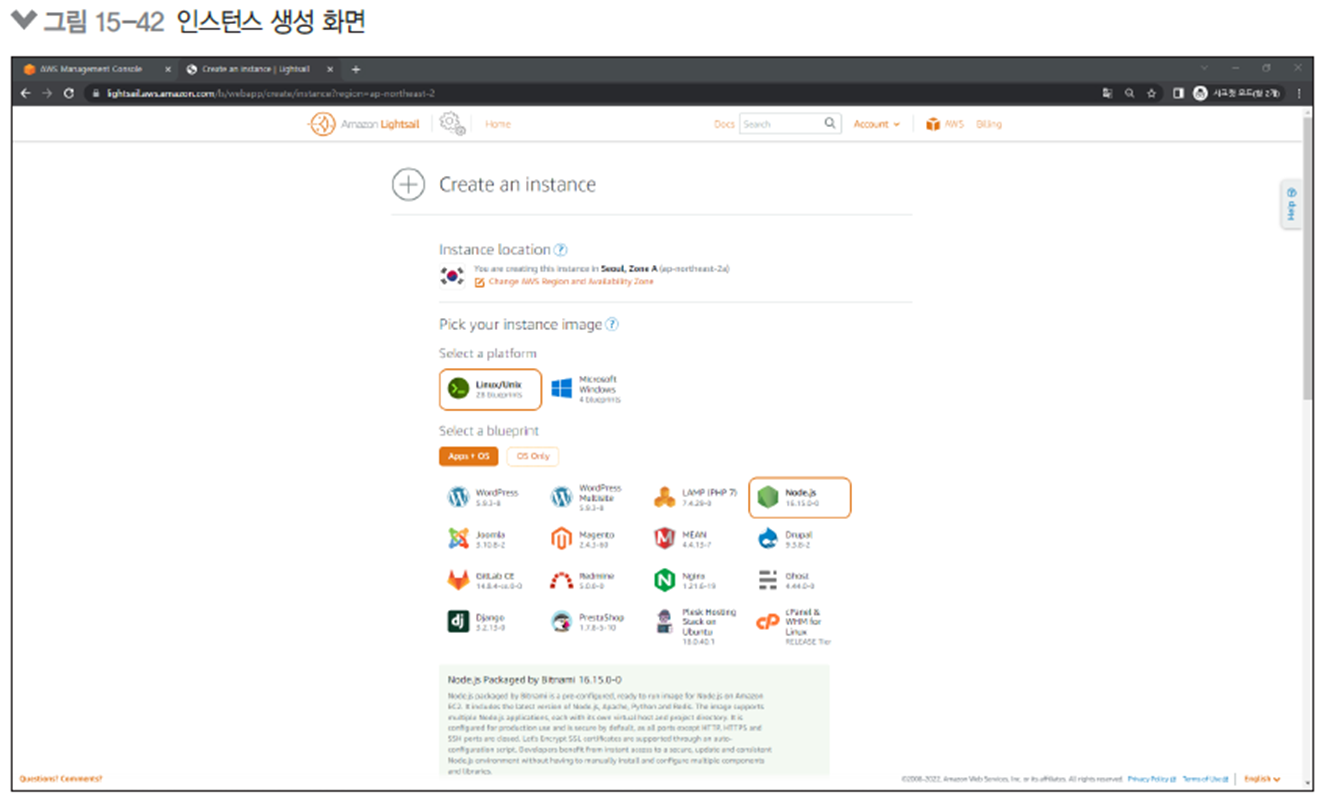The height and width of the screenshot is (798, 1325).
Task: Open the Terms of Use link
Action: (1205, 779)
